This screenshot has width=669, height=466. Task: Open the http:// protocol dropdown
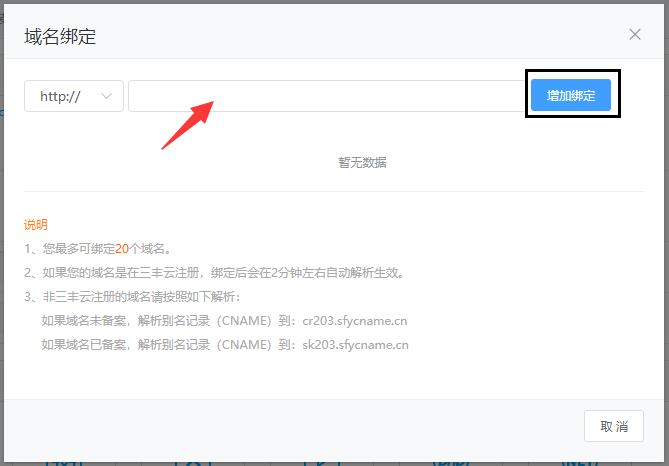[74, 96]
